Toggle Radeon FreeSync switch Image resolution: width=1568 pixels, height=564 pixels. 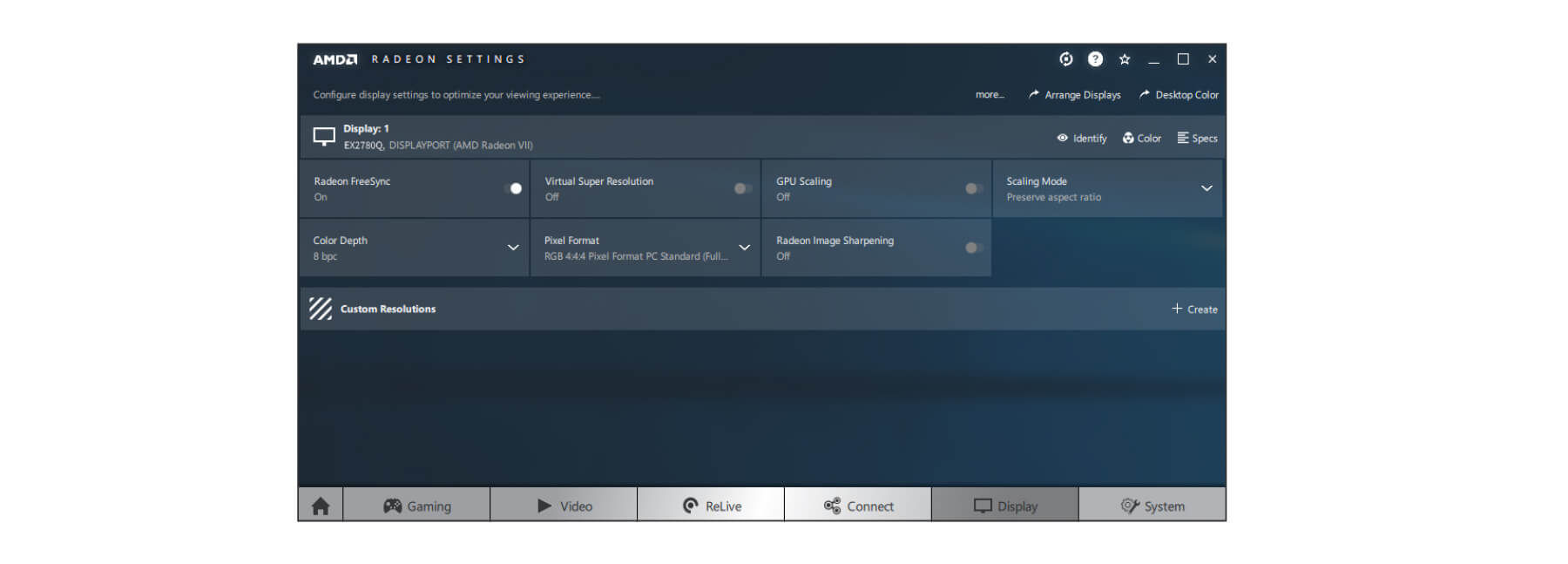pos(513,188)
